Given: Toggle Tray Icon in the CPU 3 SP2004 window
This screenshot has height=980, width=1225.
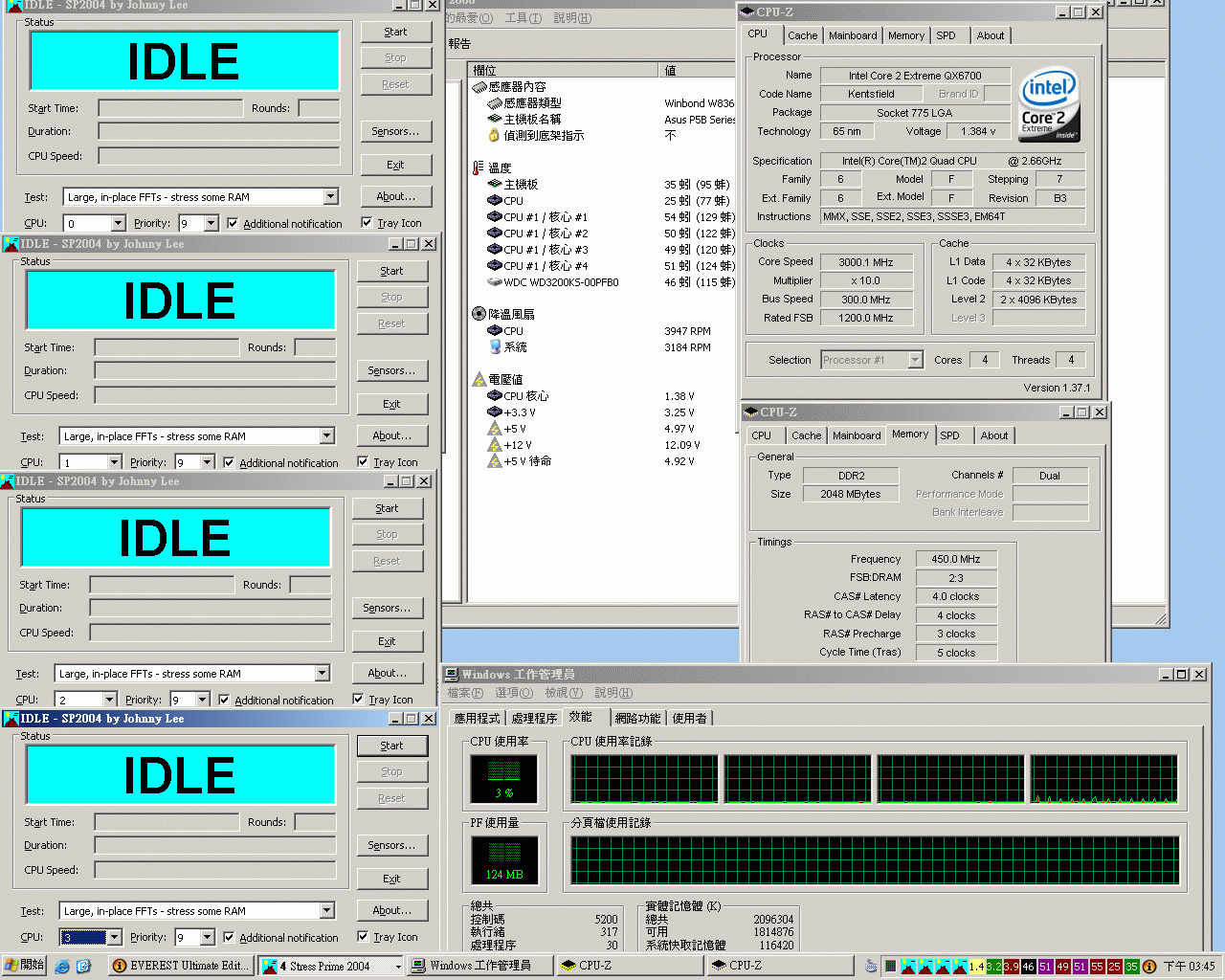Looking at the screenshot, I should (x=363, y=936).
